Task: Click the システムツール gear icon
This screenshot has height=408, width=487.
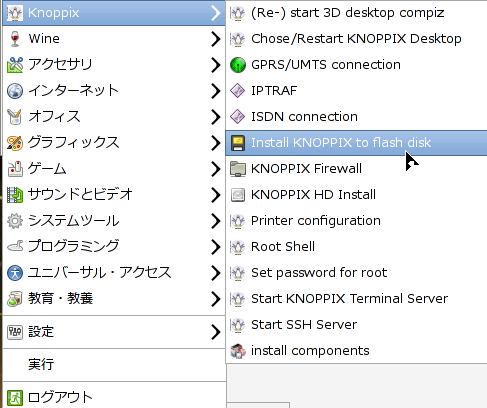Action: (x=15, y=221)
